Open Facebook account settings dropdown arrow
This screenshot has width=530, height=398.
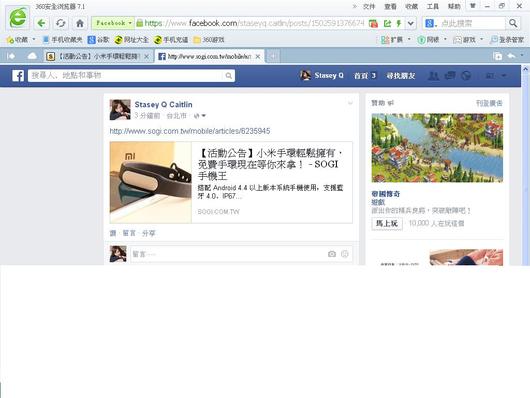pos(504,76)
